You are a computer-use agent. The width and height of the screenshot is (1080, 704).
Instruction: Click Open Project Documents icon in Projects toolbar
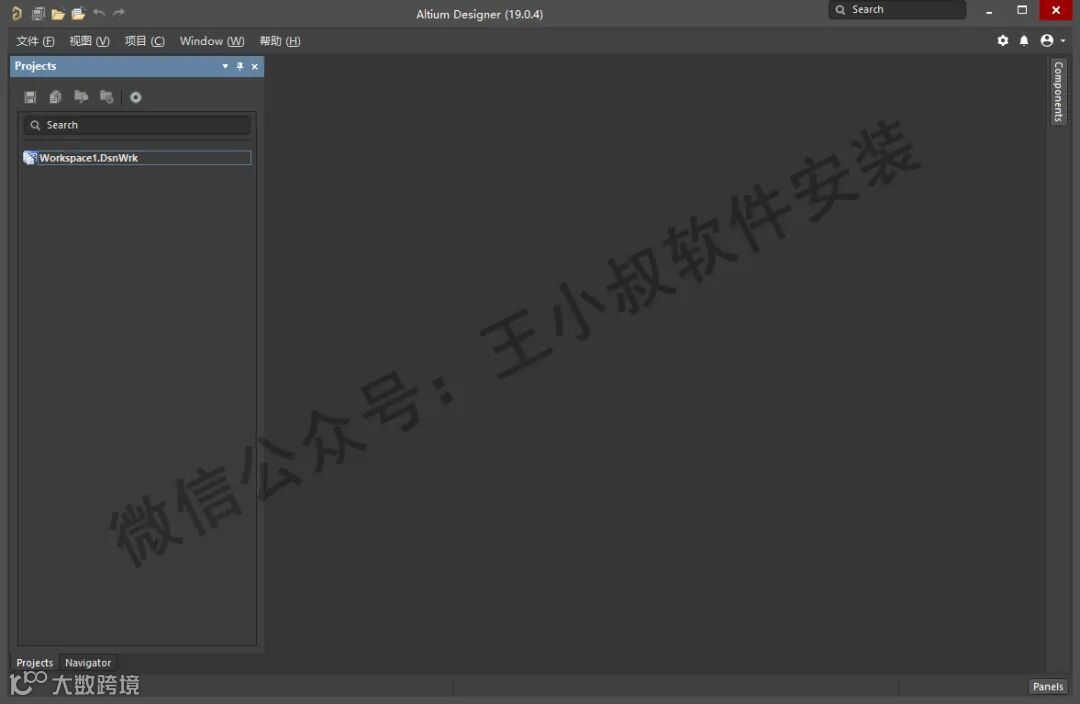tap(107, 97)
